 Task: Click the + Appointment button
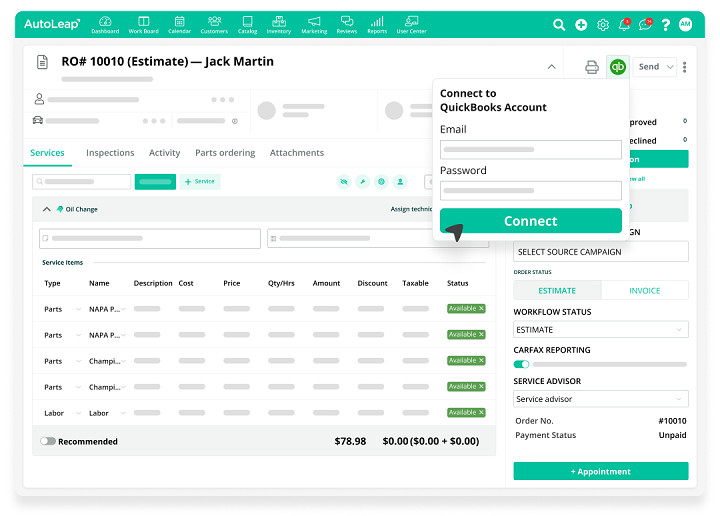[600, 471]
